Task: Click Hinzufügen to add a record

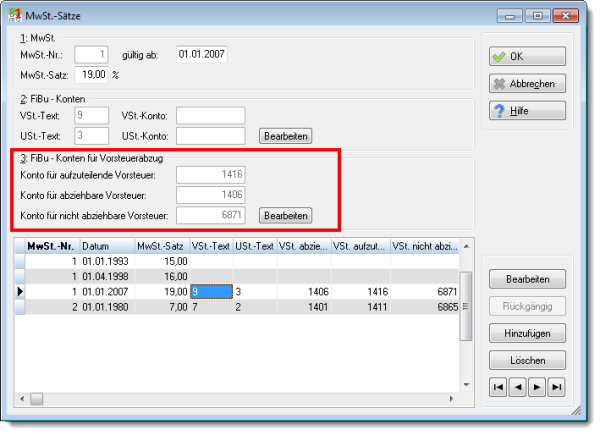Action: click(x=527, y=333)
